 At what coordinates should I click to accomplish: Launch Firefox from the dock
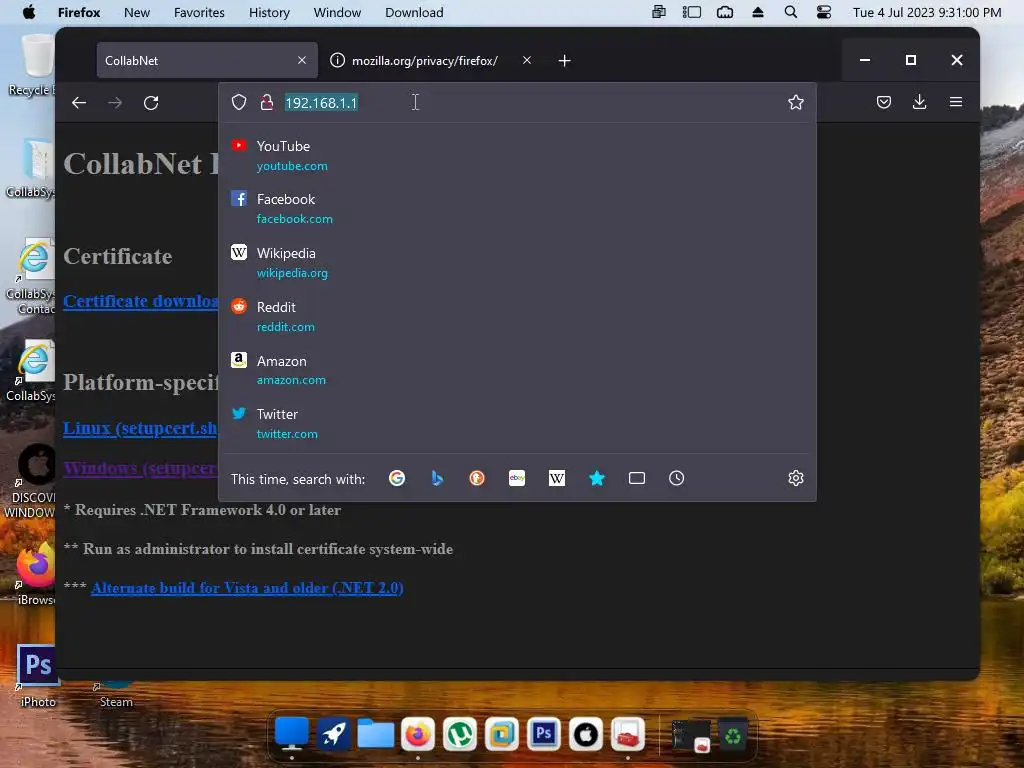tap(418, 735)
